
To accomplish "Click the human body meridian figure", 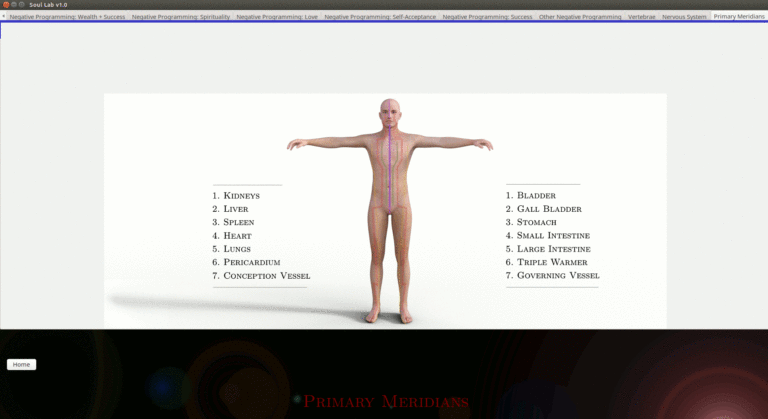I will [390, 211].
